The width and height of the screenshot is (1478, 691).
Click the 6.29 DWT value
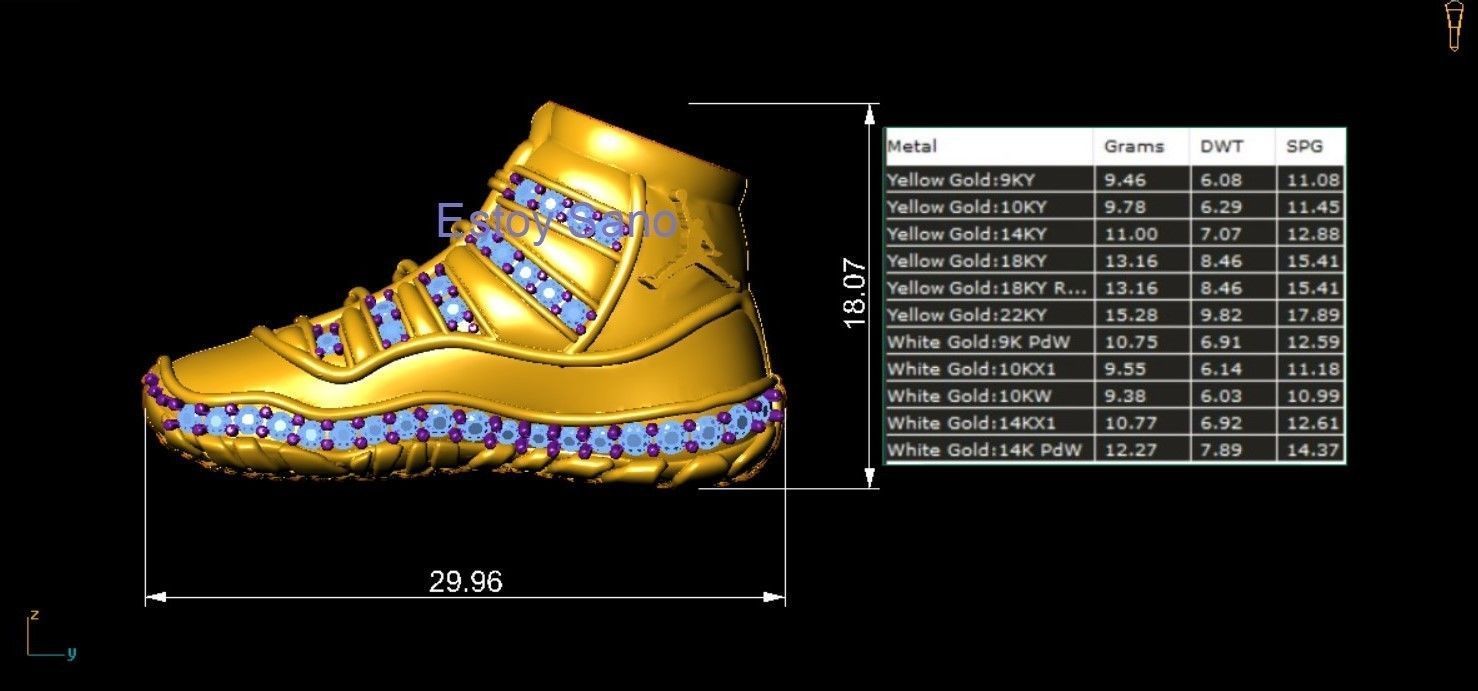(1220, 207)
